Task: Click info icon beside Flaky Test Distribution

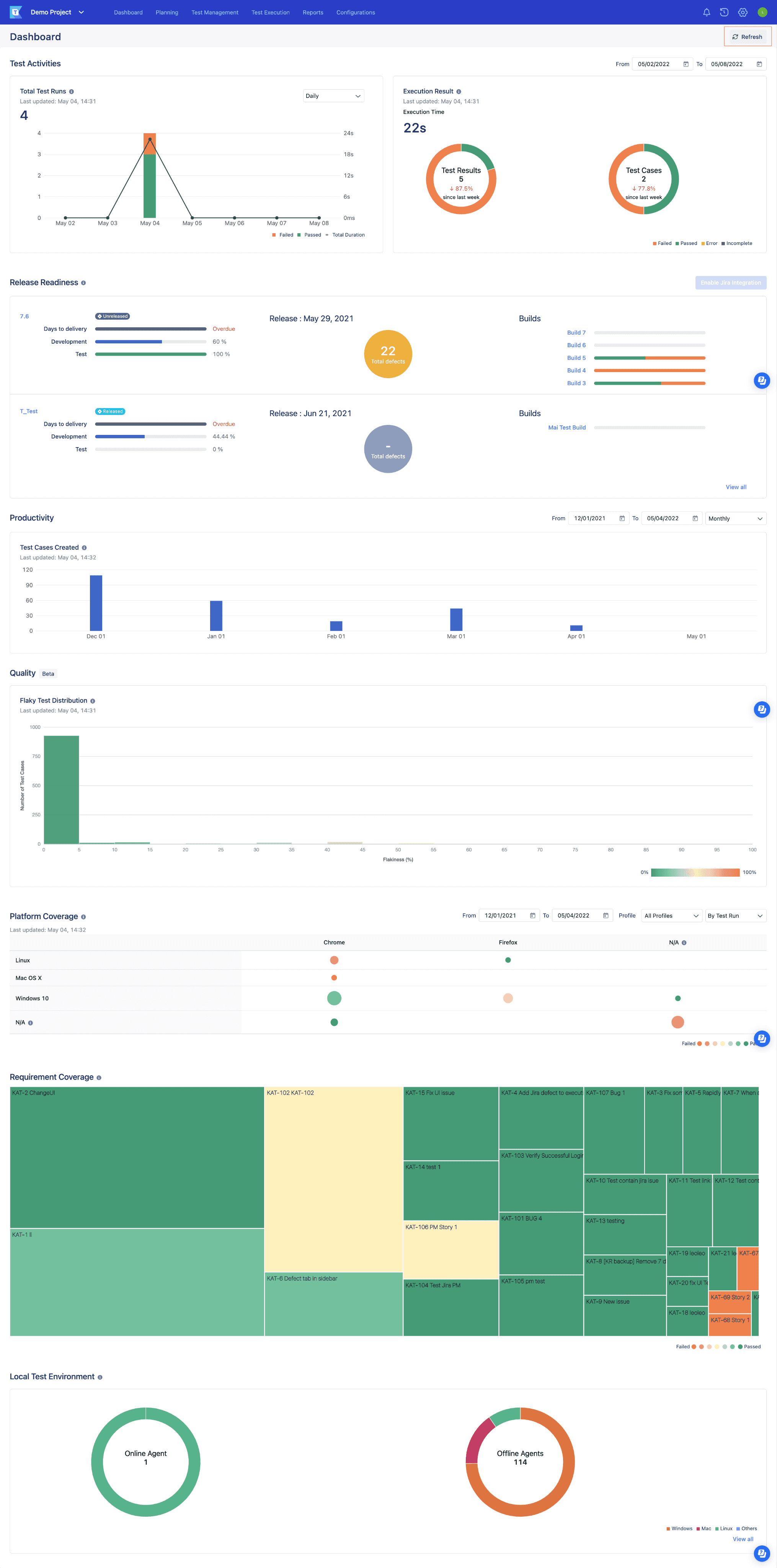Action: click(x=93, y=701)
